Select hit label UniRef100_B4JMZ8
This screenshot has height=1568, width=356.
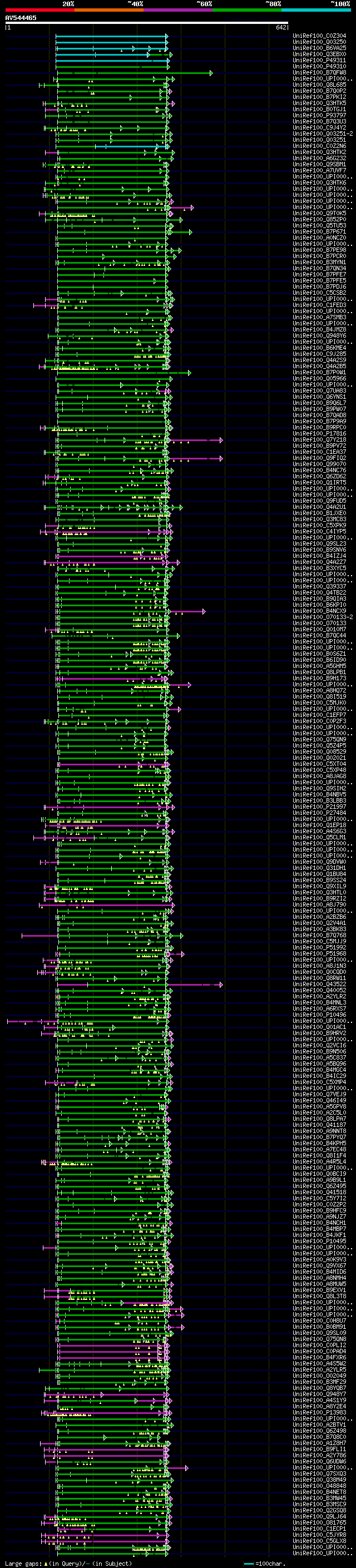point(319,330)
